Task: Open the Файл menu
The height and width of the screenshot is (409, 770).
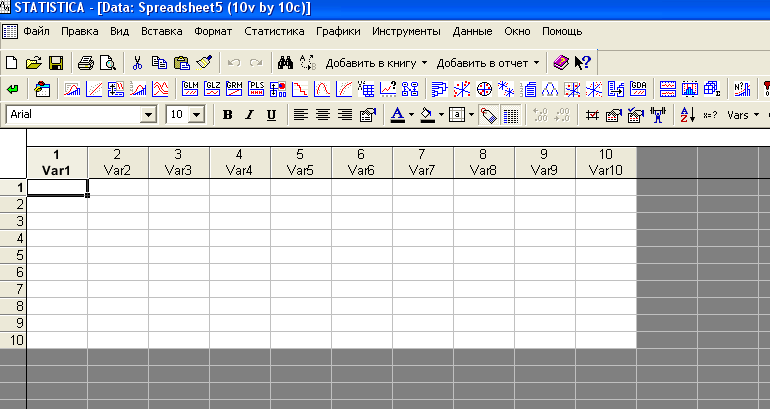Action: click(x=36, y=31)
